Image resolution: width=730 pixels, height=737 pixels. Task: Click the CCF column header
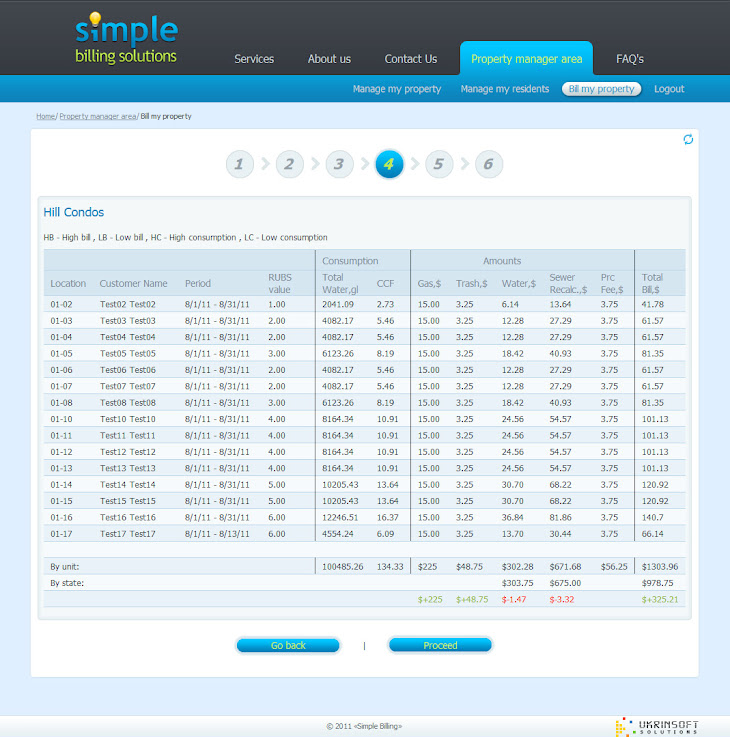[x=385, y=283]
